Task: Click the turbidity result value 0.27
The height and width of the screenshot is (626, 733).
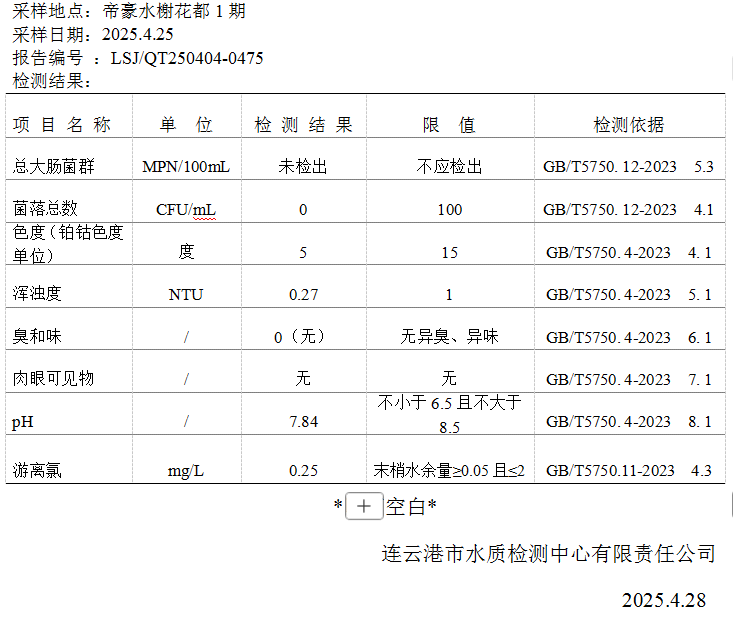Action: [303, 294]
